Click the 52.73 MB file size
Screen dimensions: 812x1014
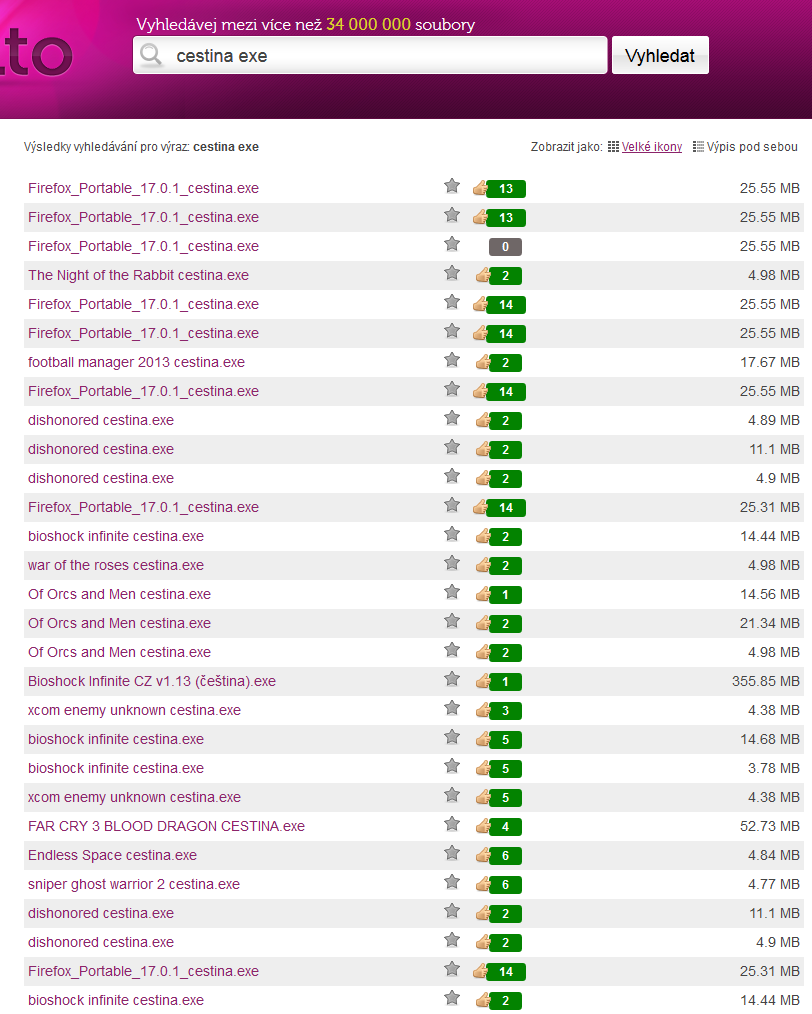pos(770,826)
